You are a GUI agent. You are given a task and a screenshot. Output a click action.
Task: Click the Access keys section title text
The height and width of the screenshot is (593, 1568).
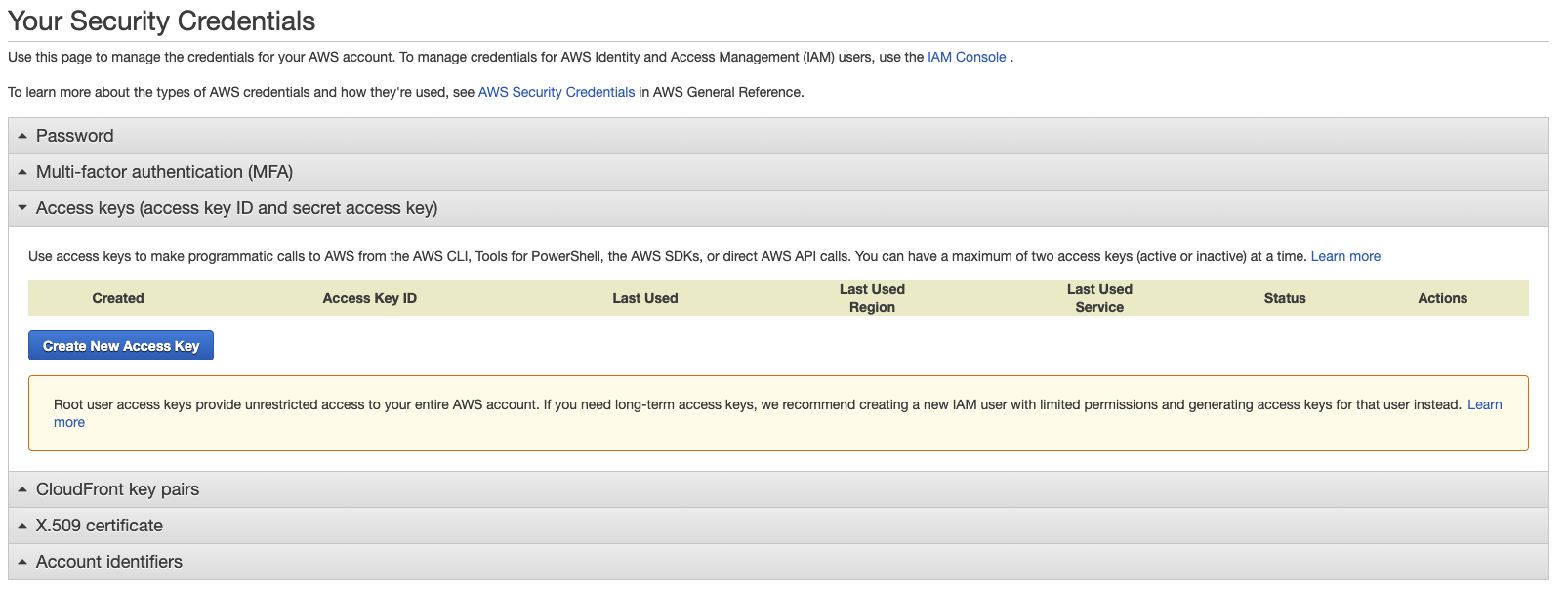click(237, 208)
